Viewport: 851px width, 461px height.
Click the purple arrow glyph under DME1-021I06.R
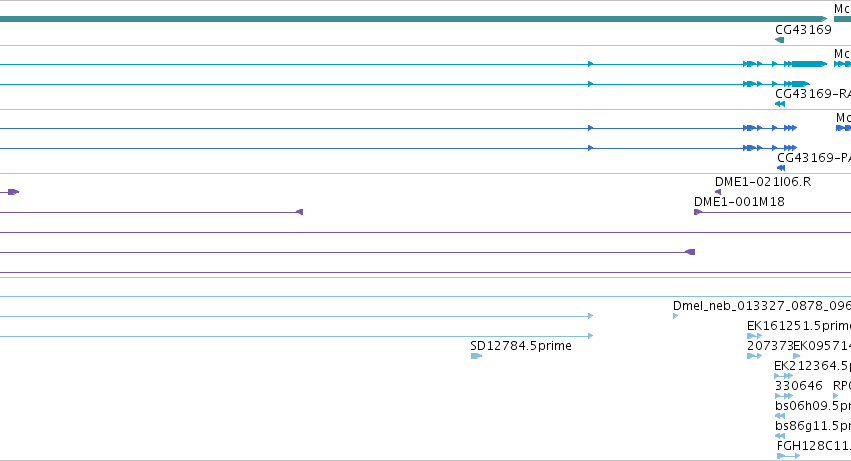pyautogui.click(x=718, y=192)
